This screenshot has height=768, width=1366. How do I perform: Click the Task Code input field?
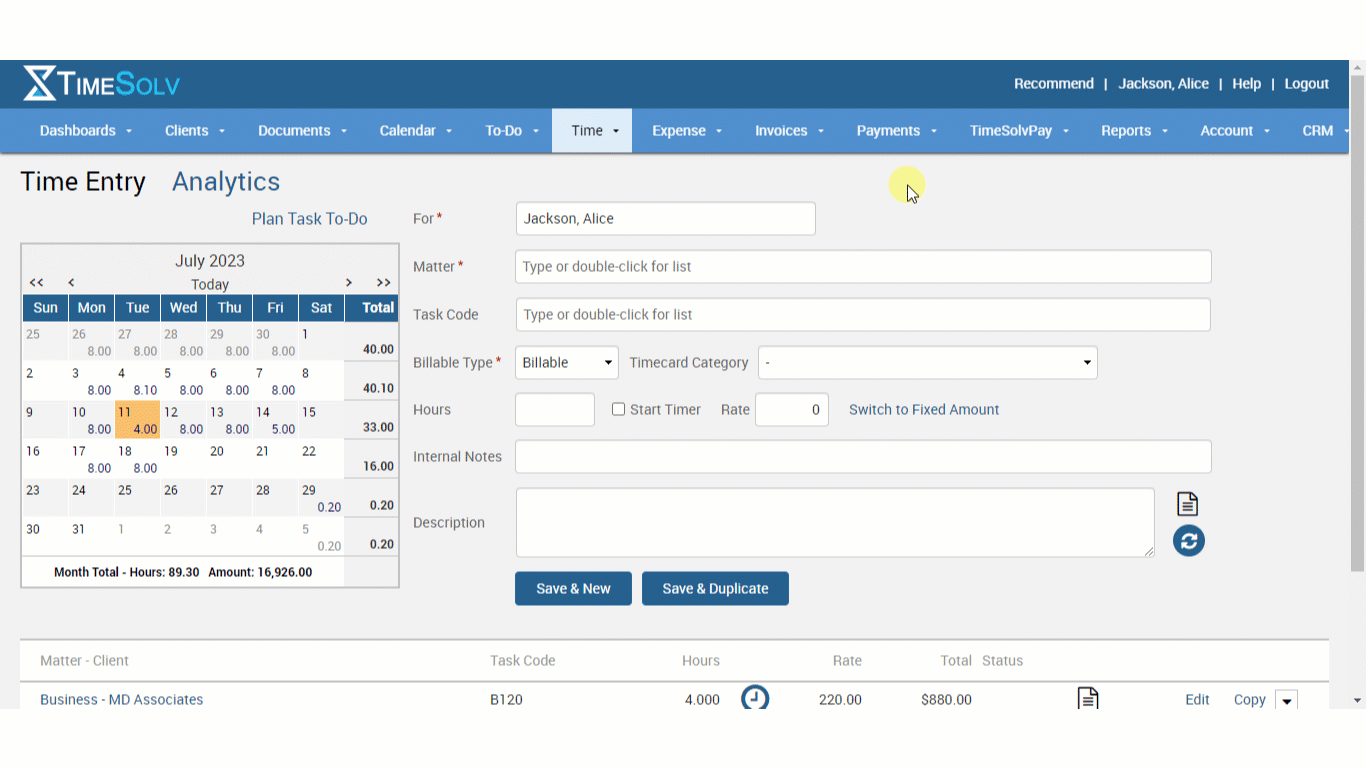(x=863, y=315)
